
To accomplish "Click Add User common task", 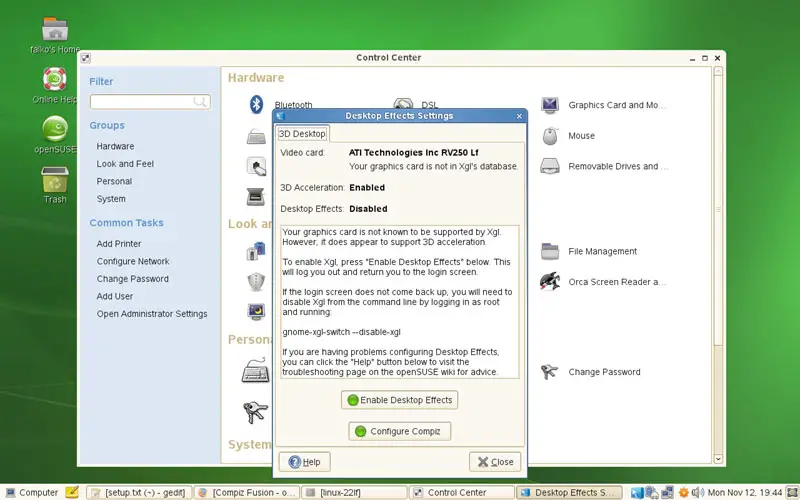I will tap(115, 296).
